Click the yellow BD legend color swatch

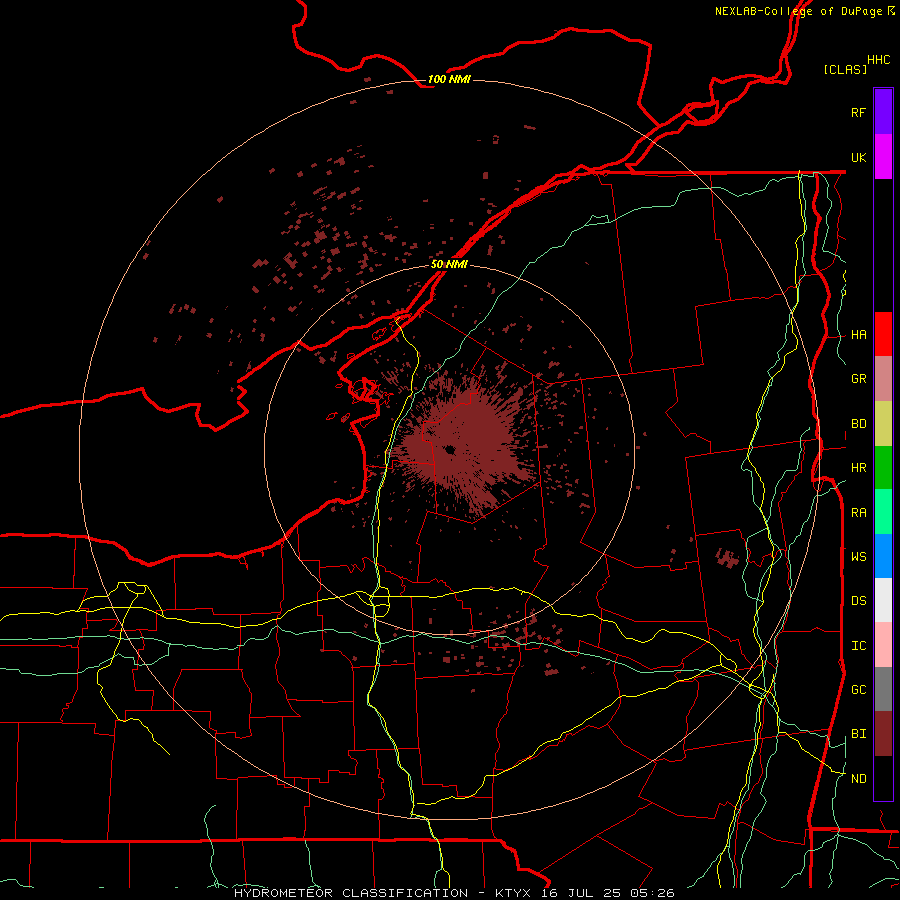click(883, 424)
